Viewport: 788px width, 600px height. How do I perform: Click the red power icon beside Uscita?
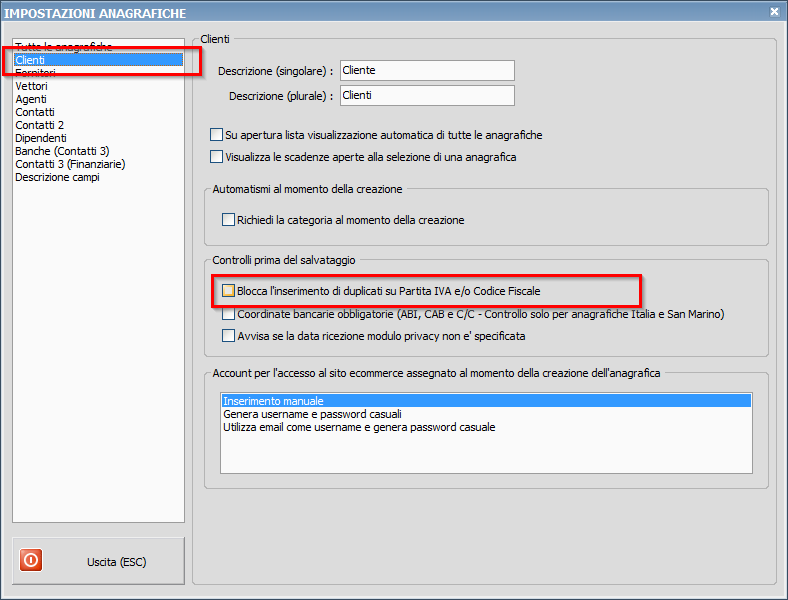point(31,560)
